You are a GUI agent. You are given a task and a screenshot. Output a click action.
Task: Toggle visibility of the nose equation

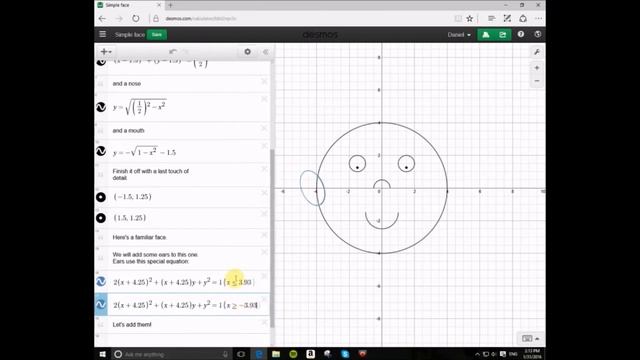(101, 107)
